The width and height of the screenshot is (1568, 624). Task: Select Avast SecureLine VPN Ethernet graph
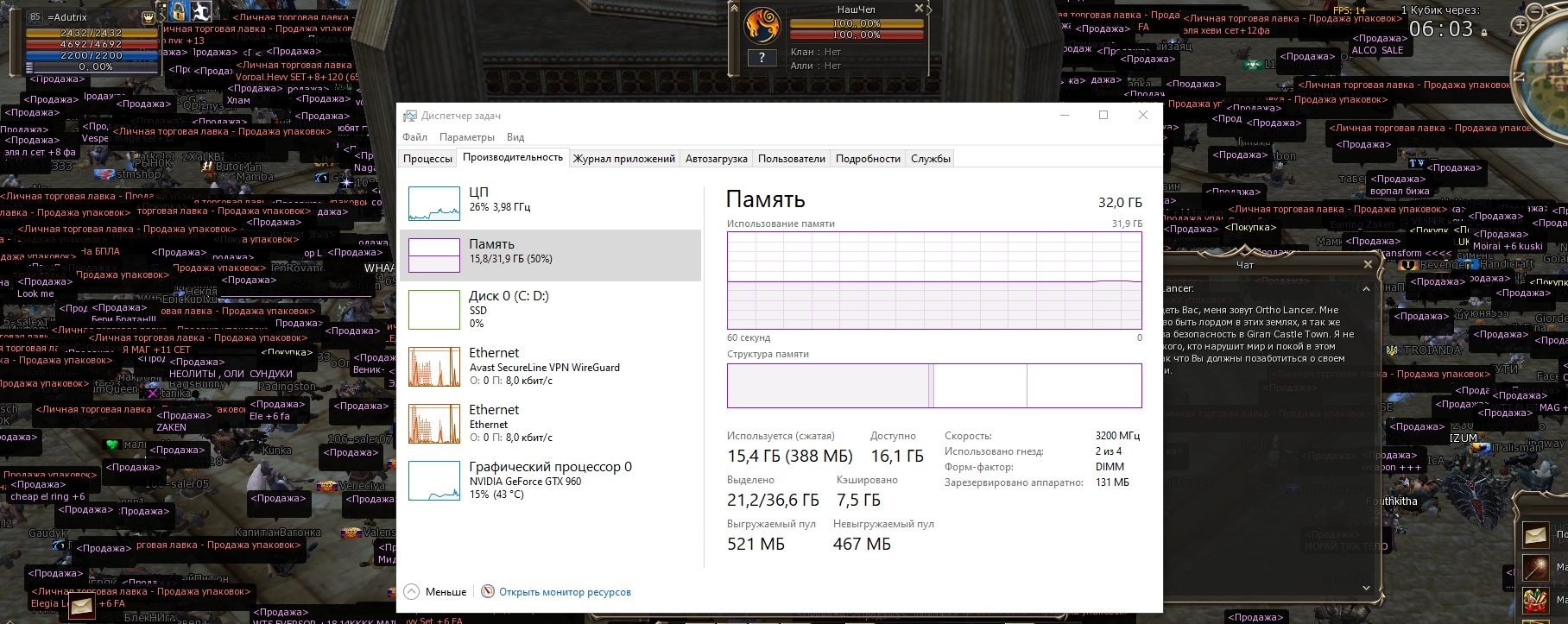[x=433, y=367]
